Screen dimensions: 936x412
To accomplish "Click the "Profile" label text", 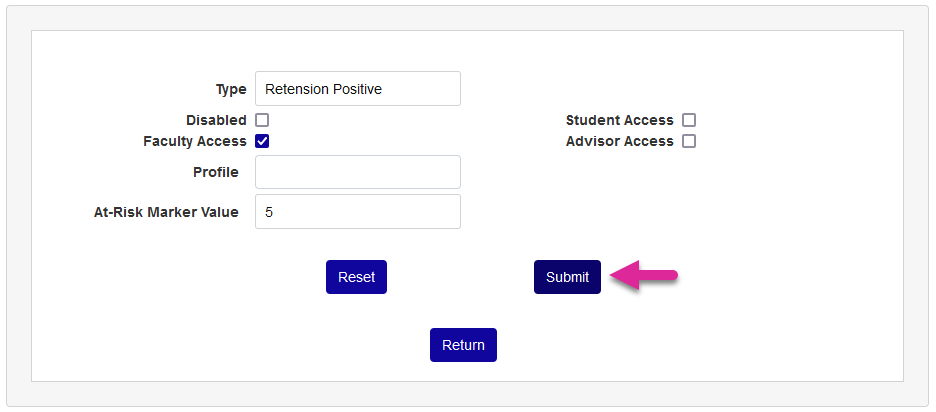I will coord(216,172).
